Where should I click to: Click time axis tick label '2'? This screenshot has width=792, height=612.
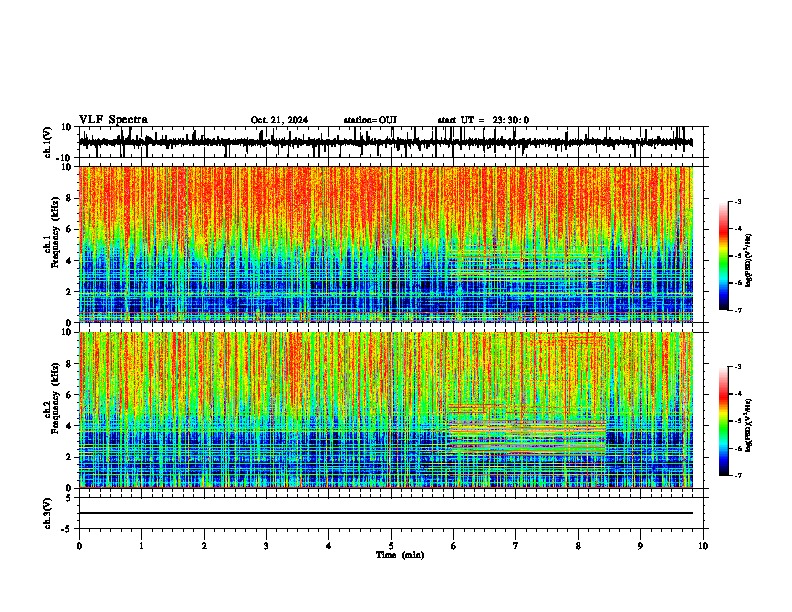pos(204,546)
